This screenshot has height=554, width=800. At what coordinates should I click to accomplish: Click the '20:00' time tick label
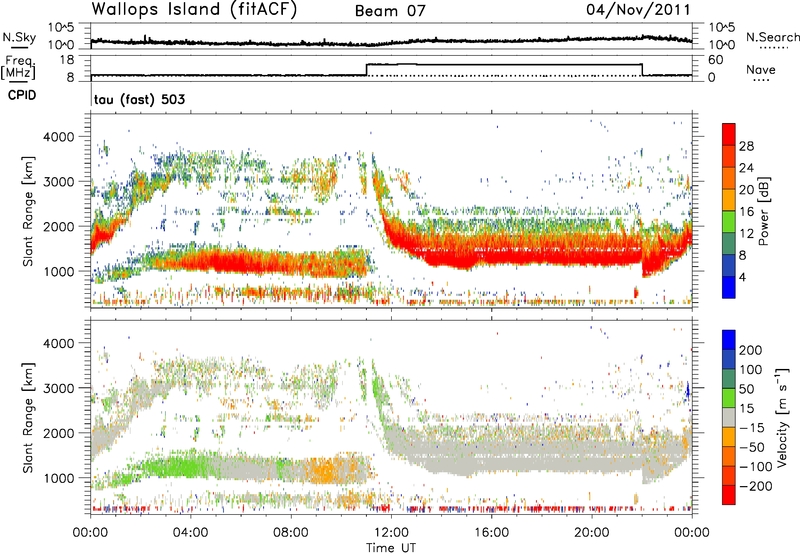[x=591, y=533]
